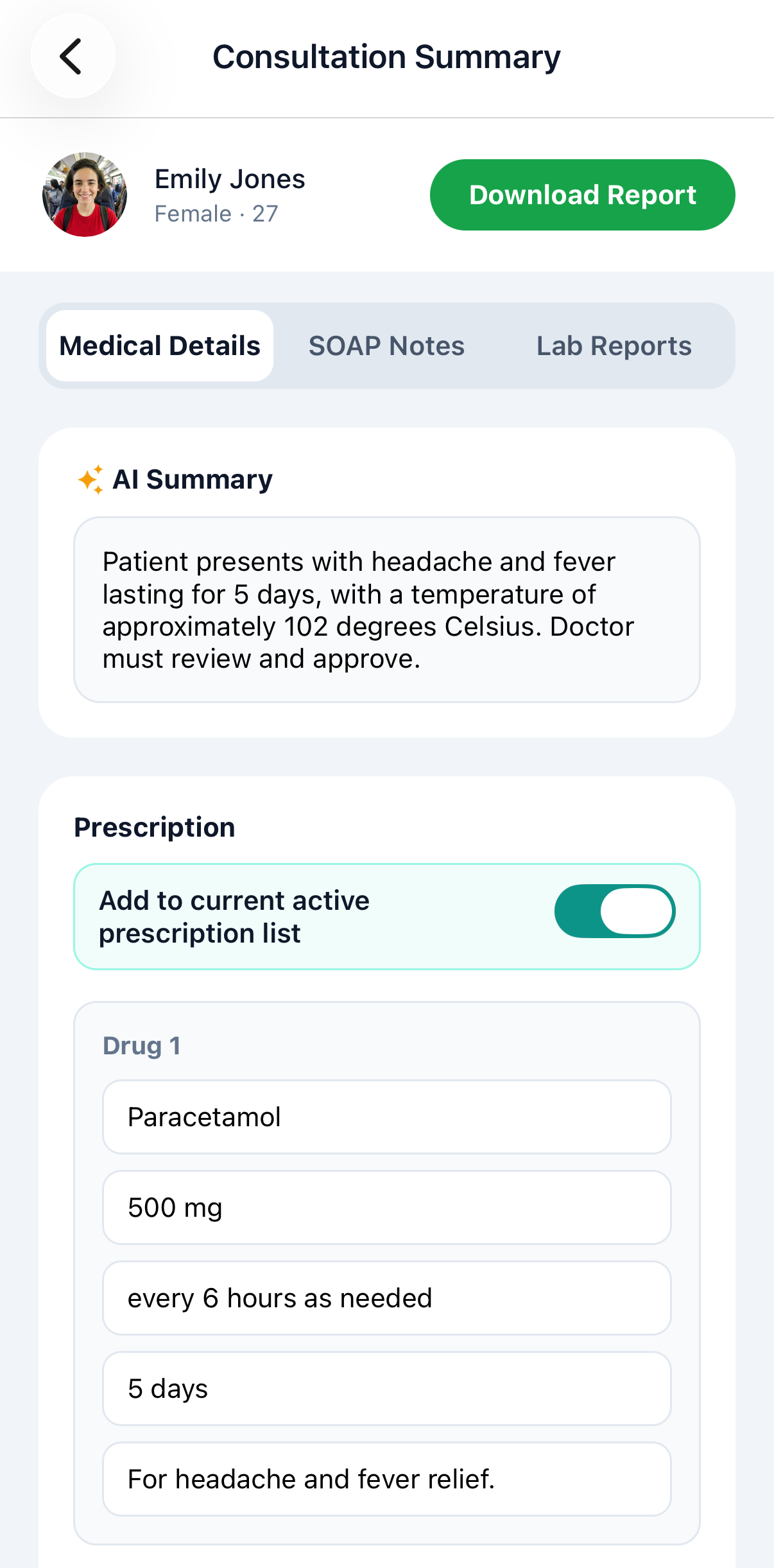Tap the Drug 1 label
Image resolution: width=774 pixels, height=1568 pixels.
tap(142, 1046)
